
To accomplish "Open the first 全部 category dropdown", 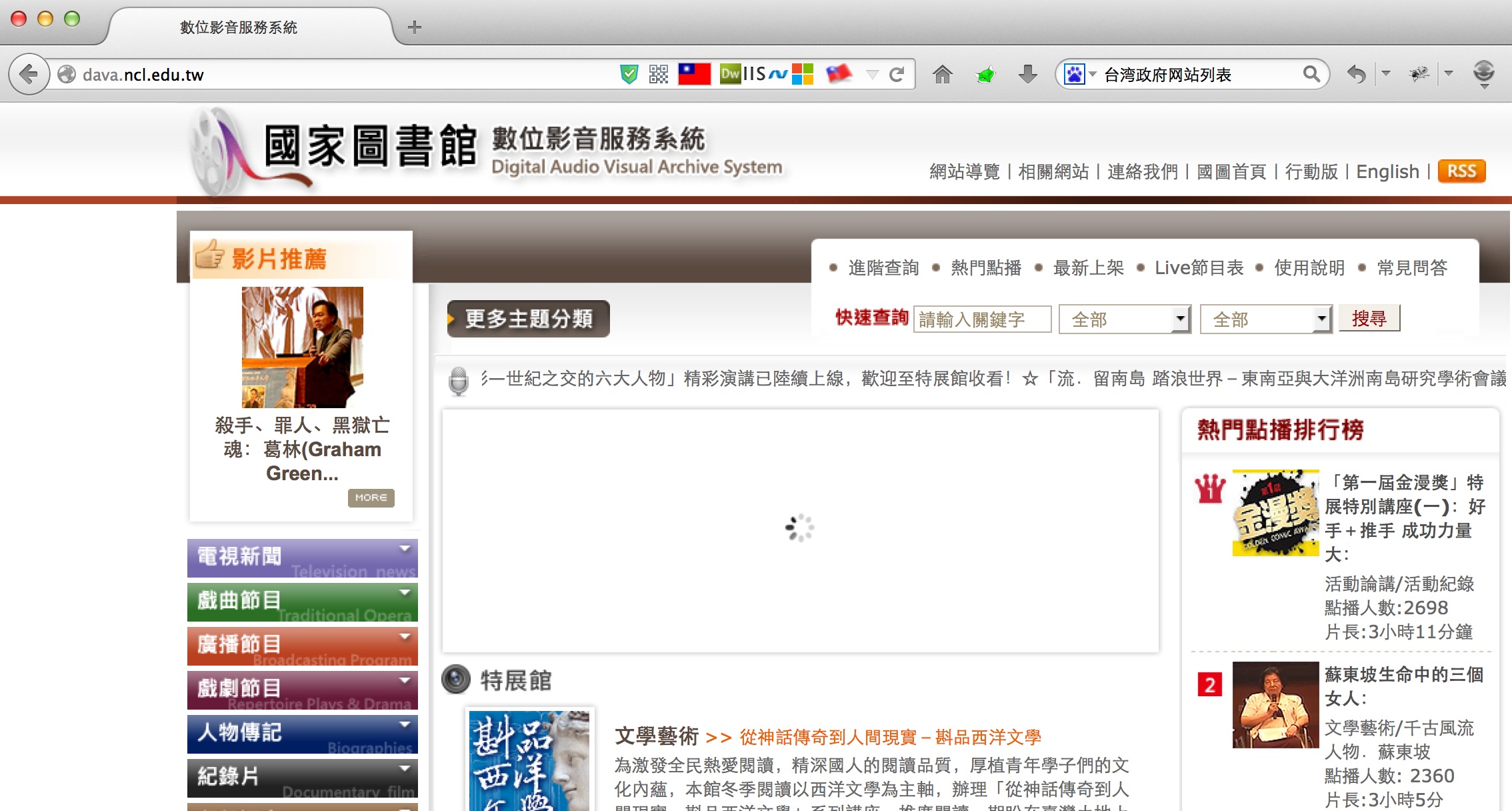I will 1125,319.
